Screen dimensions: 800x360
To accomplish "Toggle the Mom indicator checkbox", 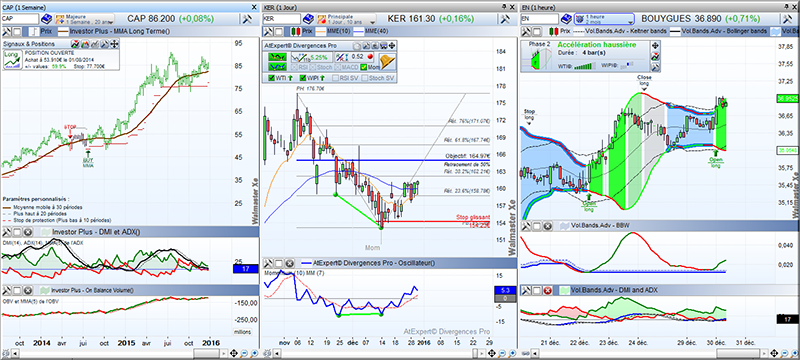I will coord(363,67).
